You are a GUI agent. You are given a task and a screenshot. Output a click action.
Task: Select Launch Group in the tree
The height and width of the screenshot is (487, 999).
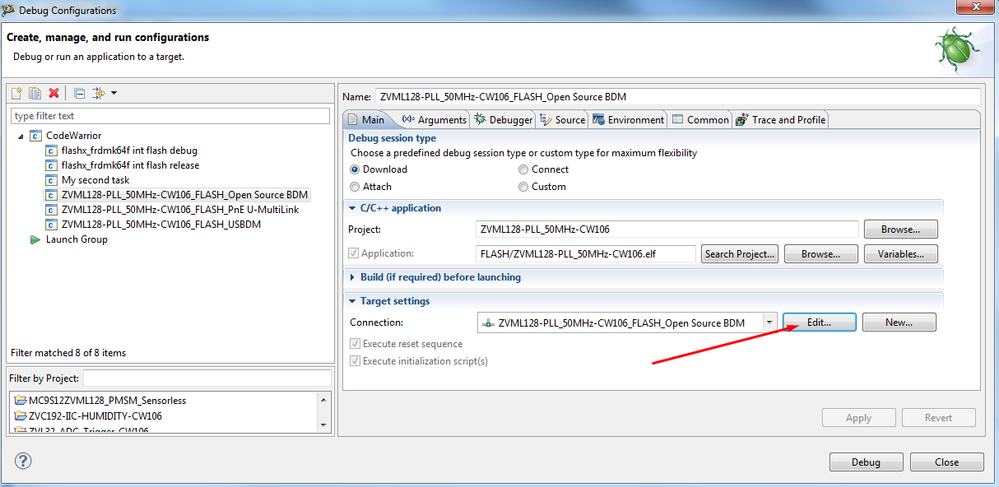pos(76,239)
